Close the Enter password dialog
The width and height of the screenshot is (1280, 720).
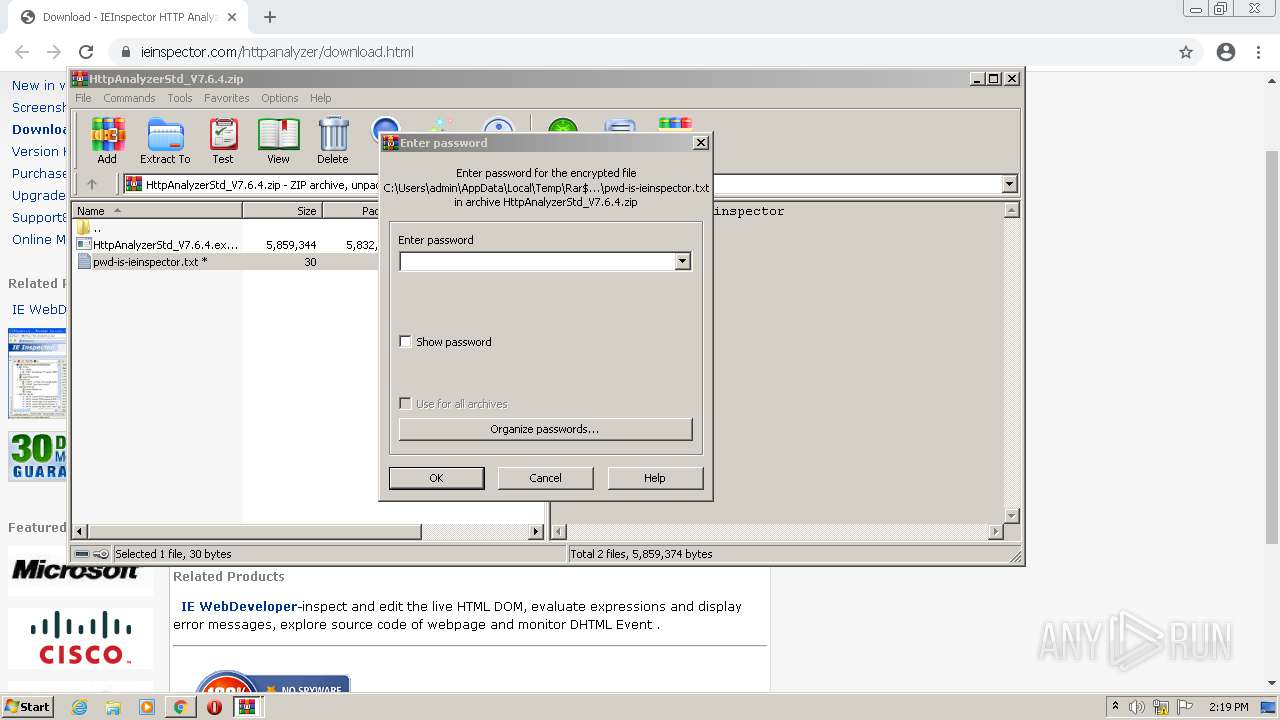click(701, 142)
